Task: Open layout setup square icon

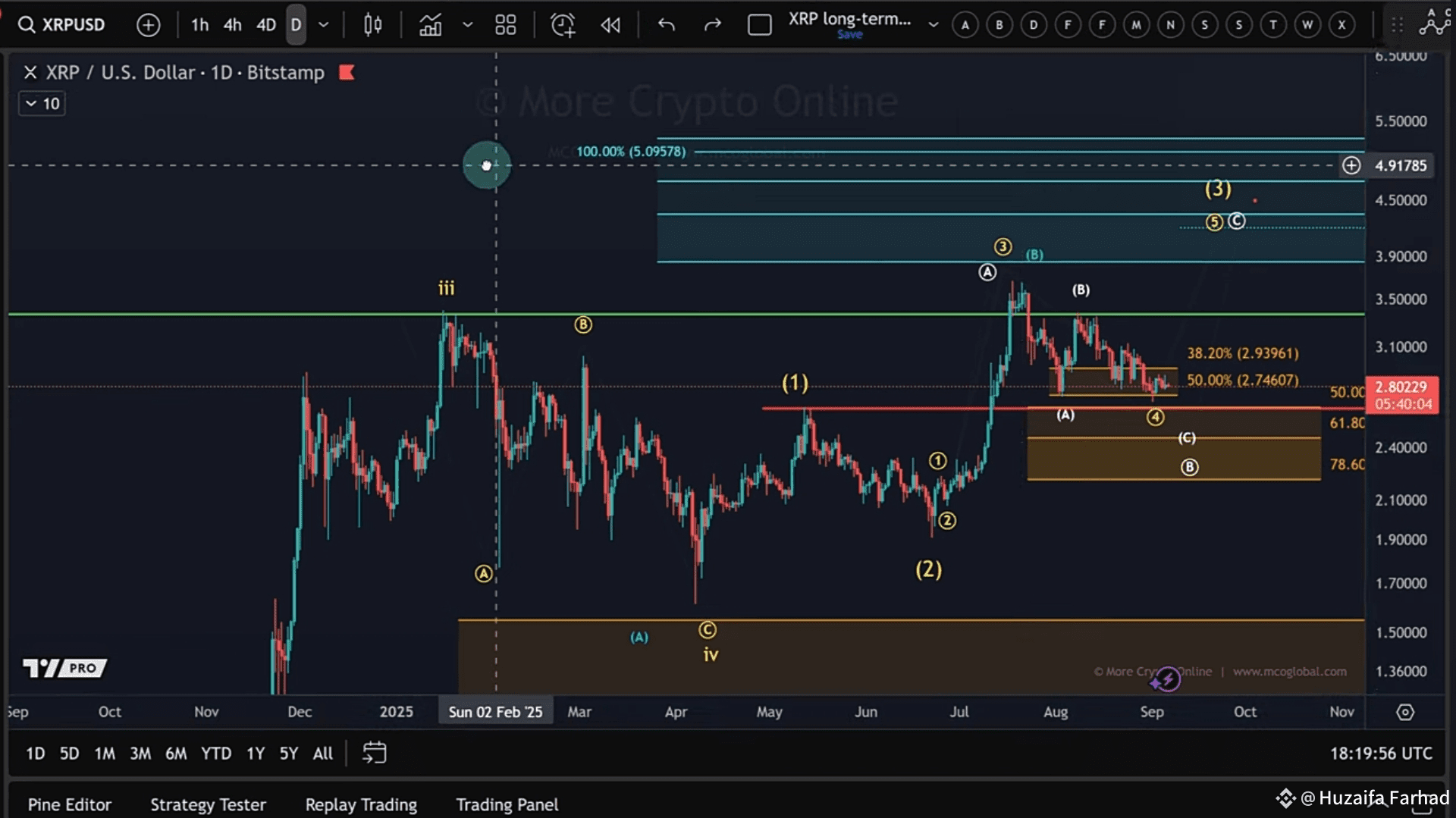Action: [759, 25]
